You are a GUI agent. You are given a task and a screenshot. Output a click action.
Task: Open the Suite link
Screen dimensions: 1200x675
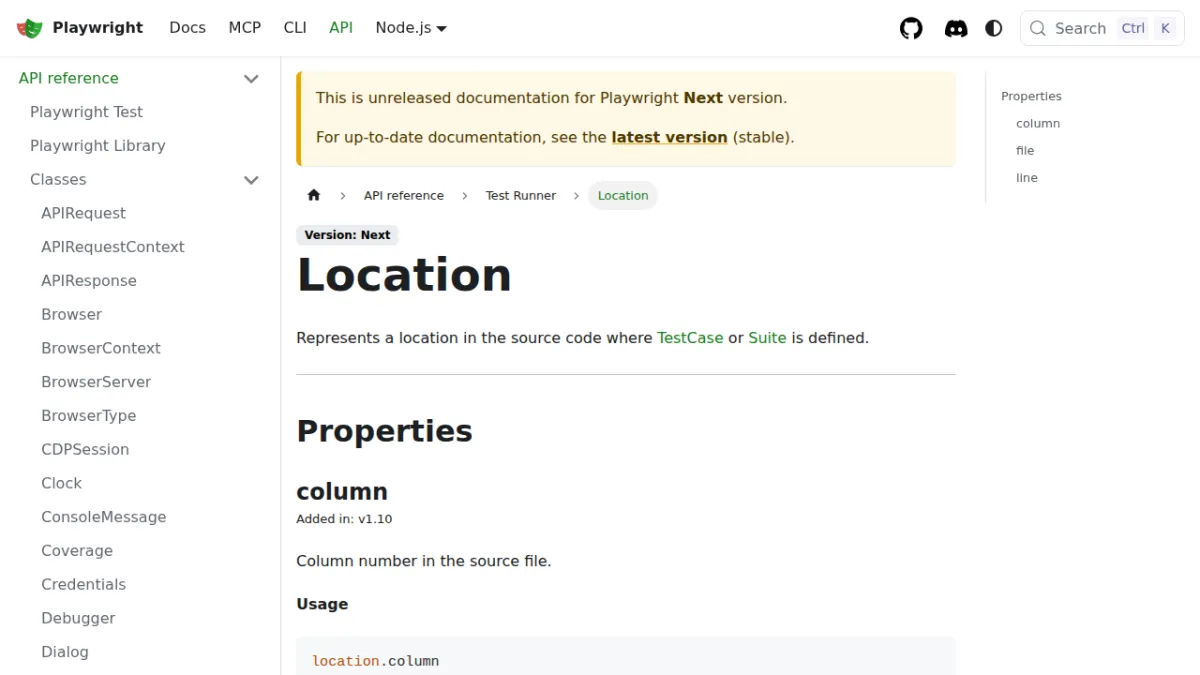pyautogui.click(x=767, y=338)
